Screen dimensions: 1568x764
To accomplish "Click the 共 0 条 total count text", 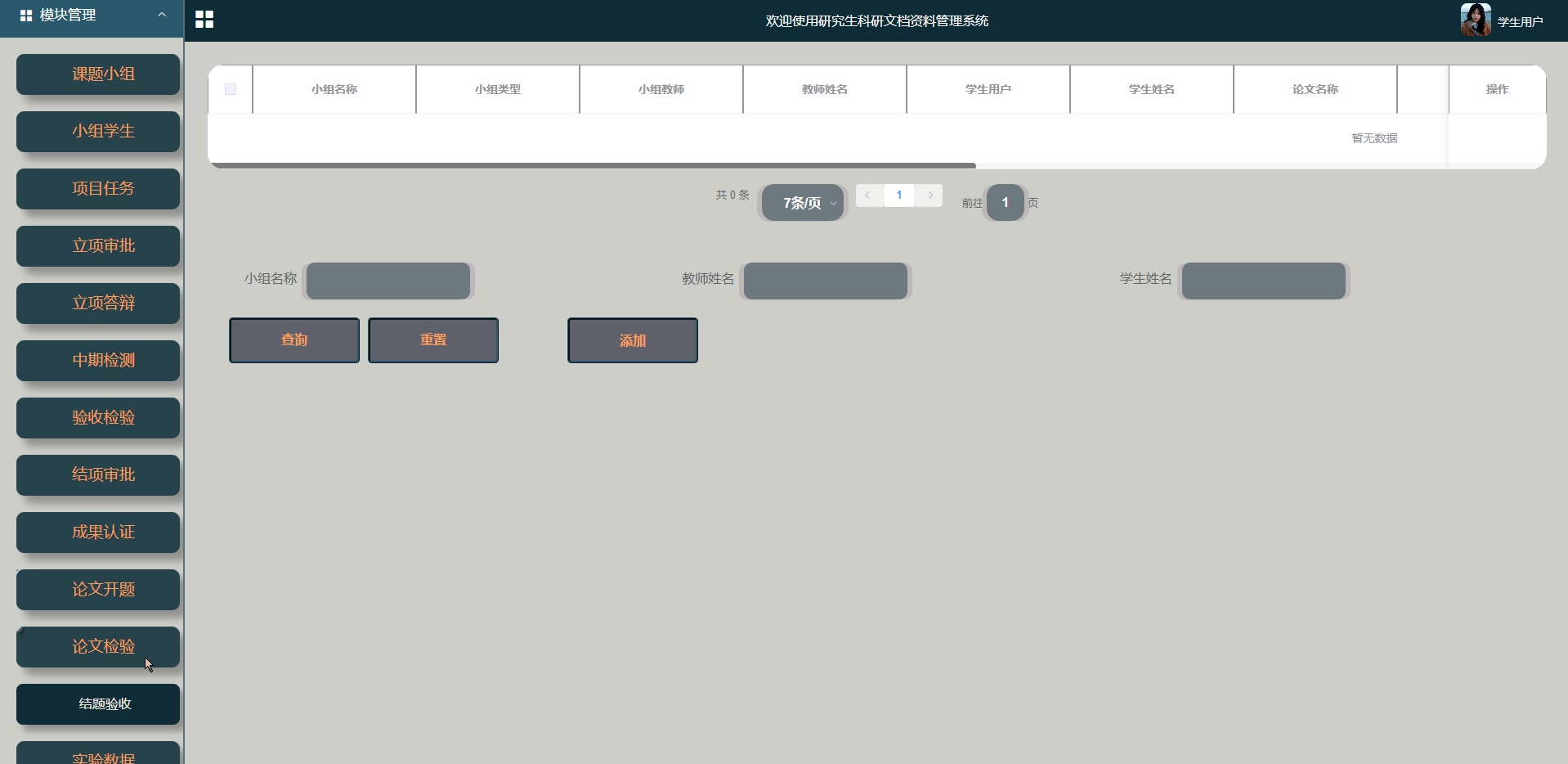I will [732, 195].
